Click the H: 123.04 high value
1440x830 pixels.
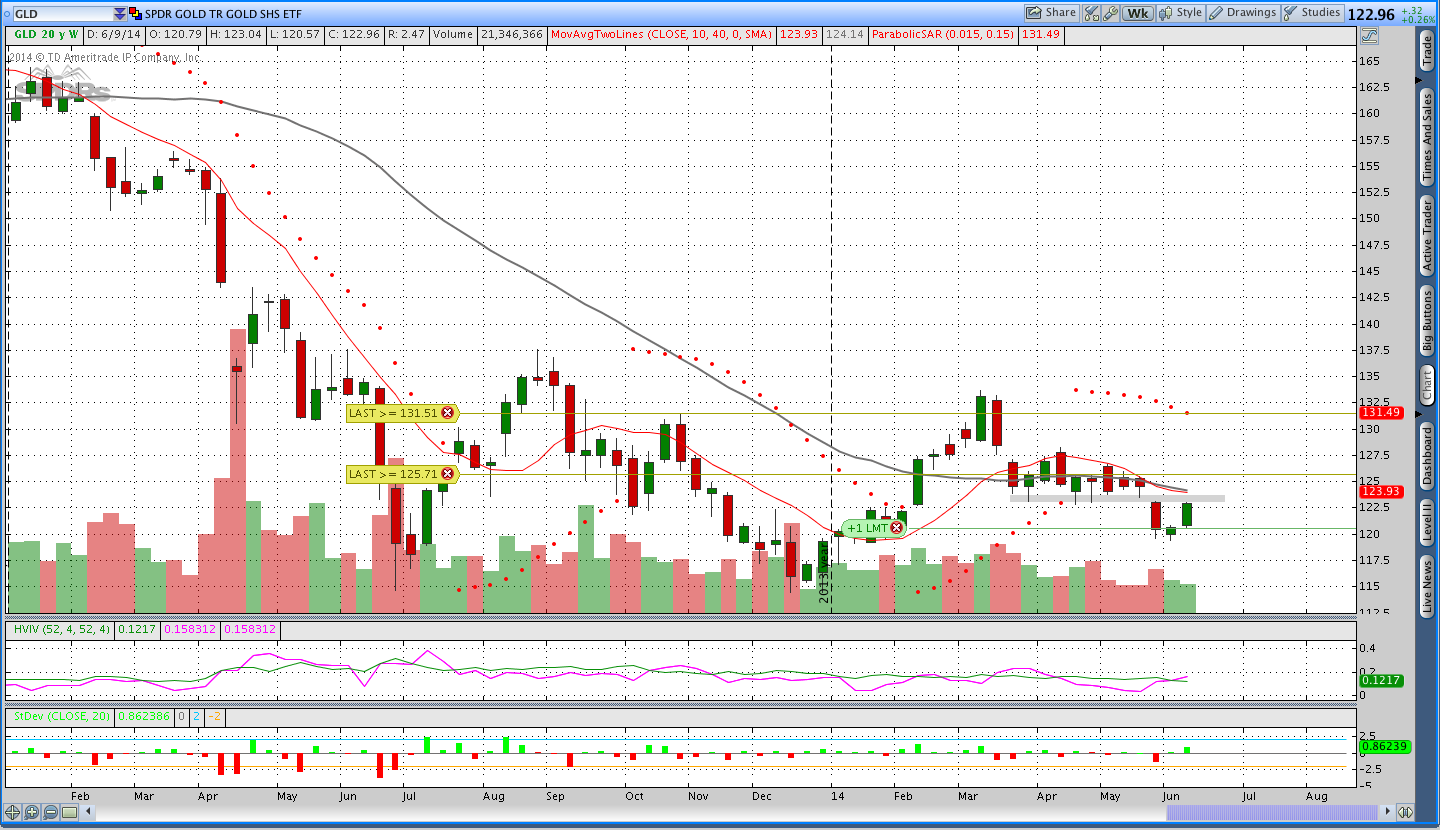237,35
